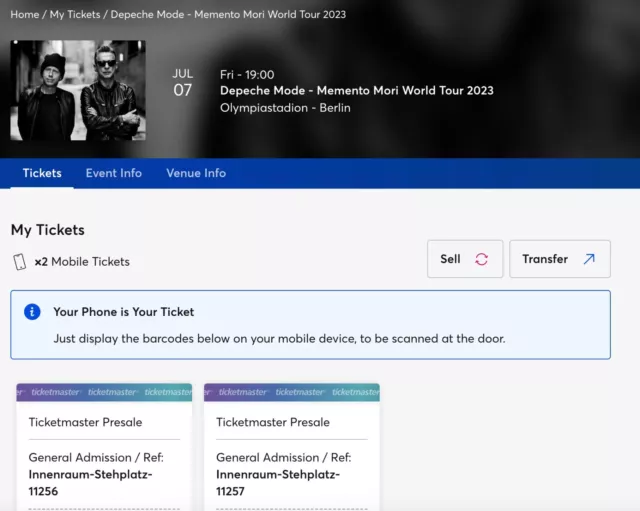Click 'Your Phone is Your Ticket' heading
The width and height of the screenshot is (640, 511).
124,312
